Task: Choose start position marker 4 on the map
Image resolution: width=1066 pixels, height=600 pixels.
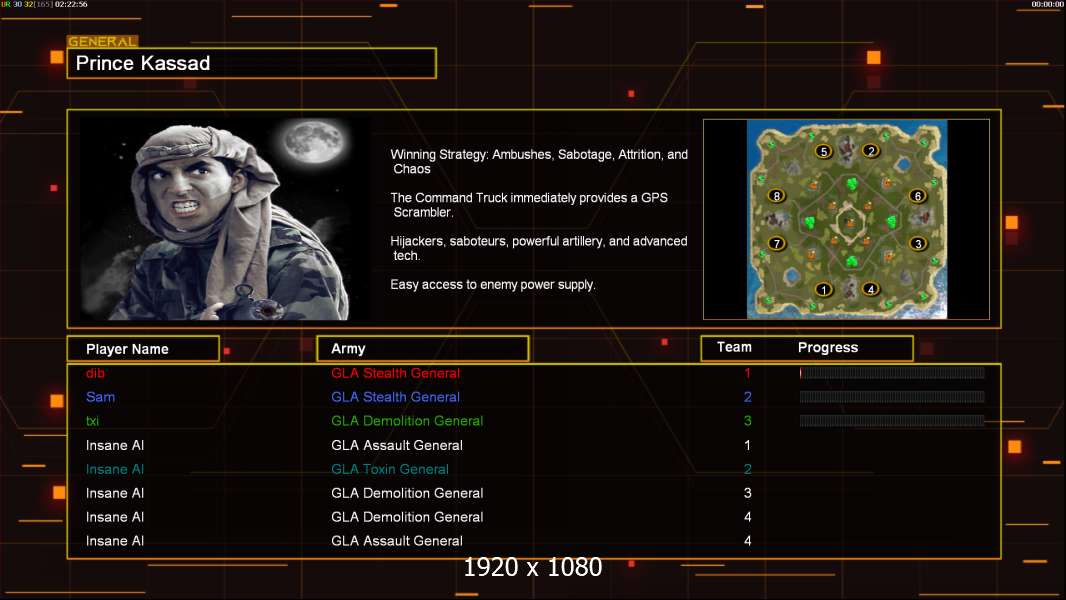Action: [x=871, y=289]
